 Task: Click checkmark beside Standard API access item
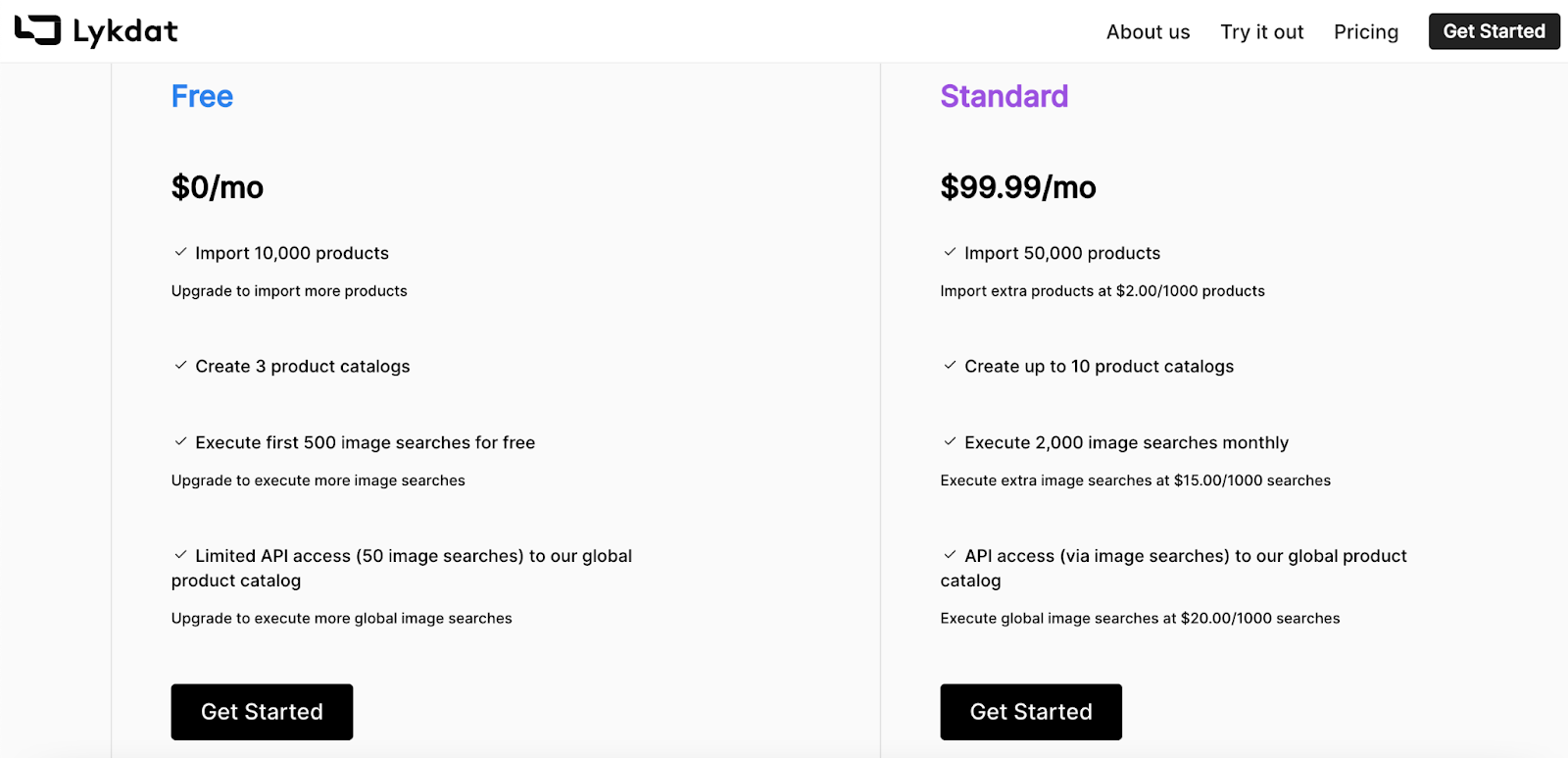click(950, 555)
